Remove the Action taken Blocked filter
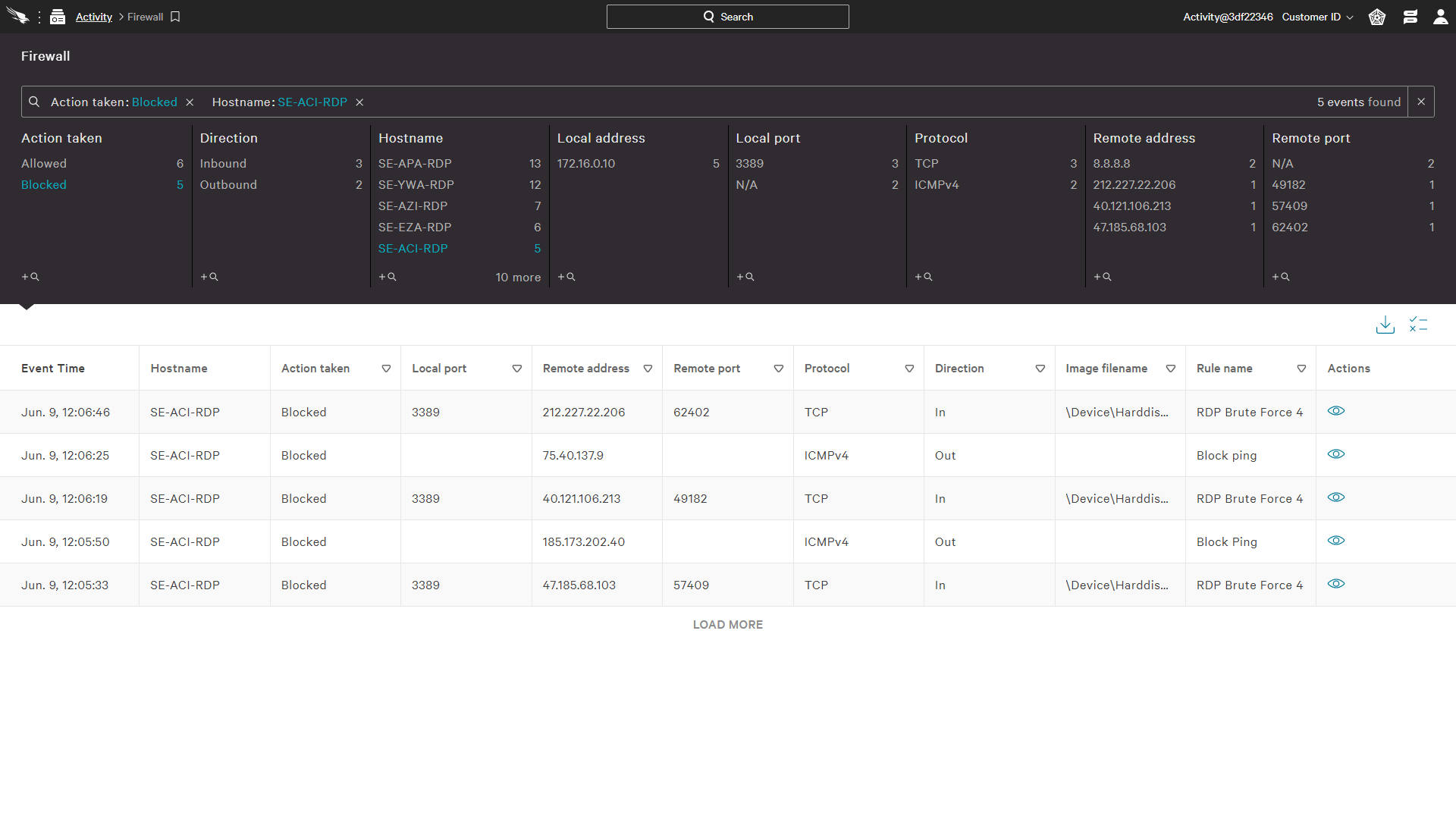Image resolution: width=1456 pixels, height=819 pixels. (190, 102)
